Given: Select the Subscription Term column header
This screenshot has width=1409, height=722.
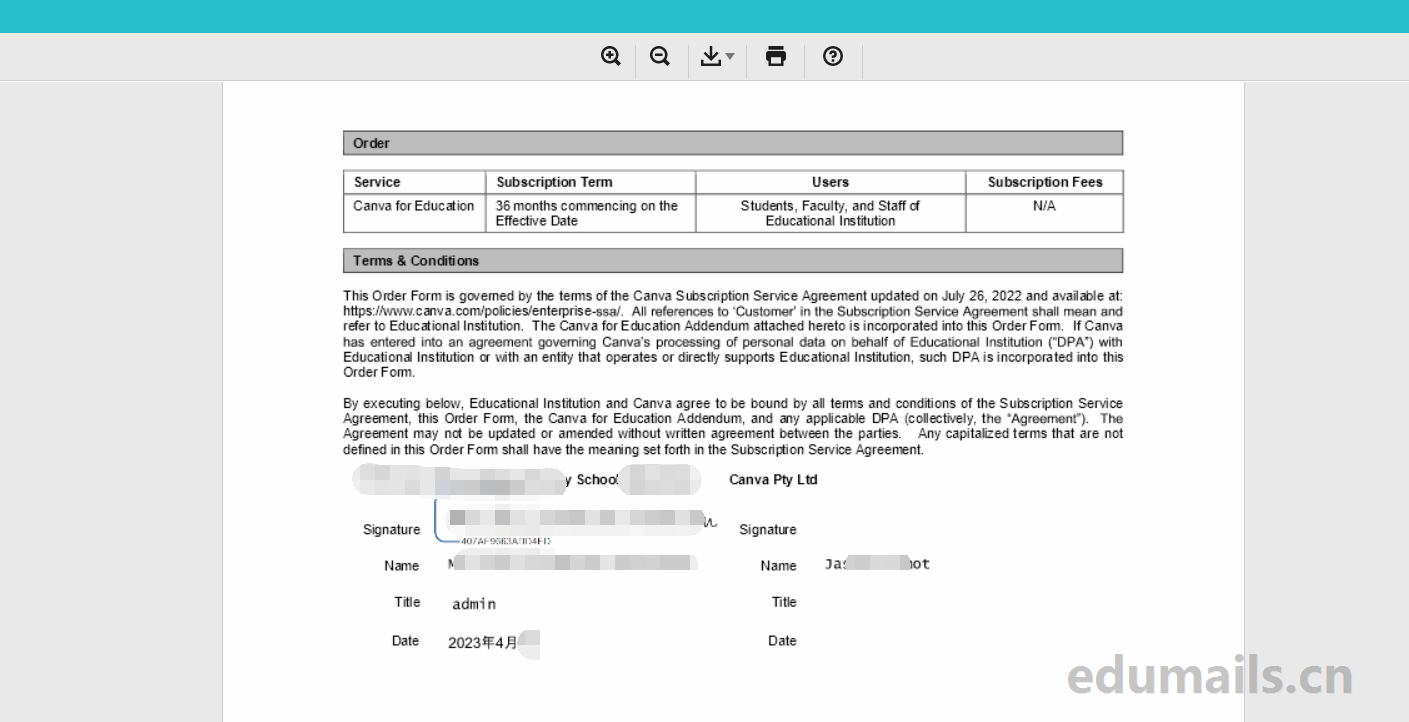Looking at the screenshot, I should [591, 182].
